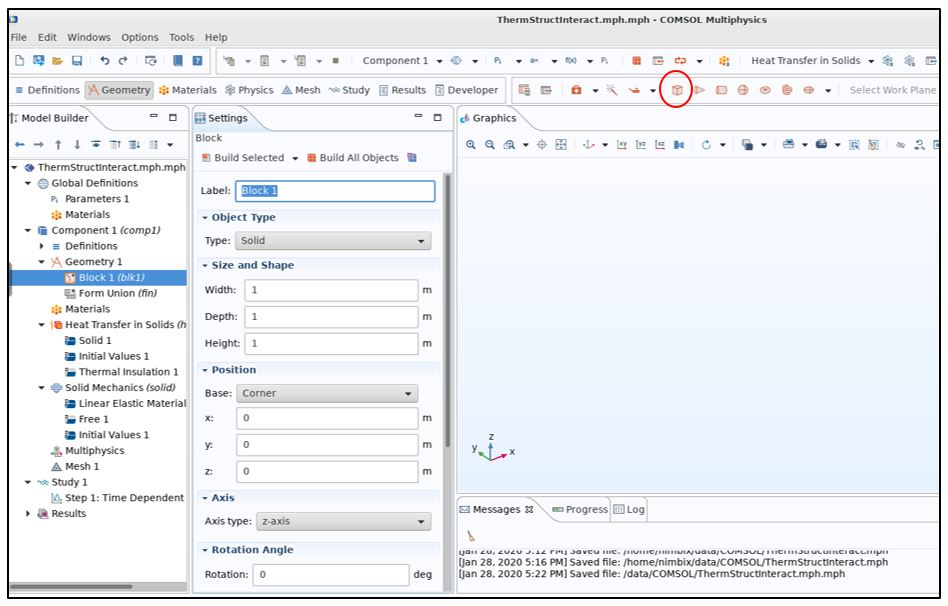This screenshot has height=606, width=948.
Task: Add a Cone geometry primitive
Action: click(700, 90)
